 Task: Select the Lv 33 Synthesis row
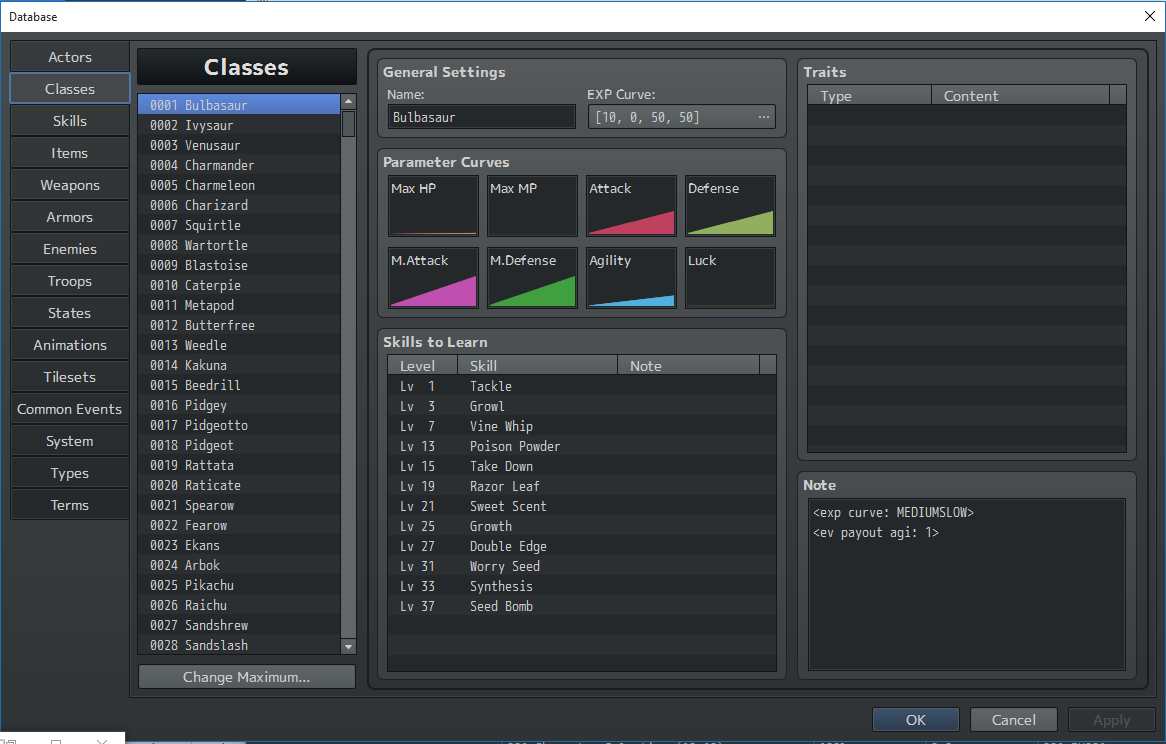(x=582, y=586)
